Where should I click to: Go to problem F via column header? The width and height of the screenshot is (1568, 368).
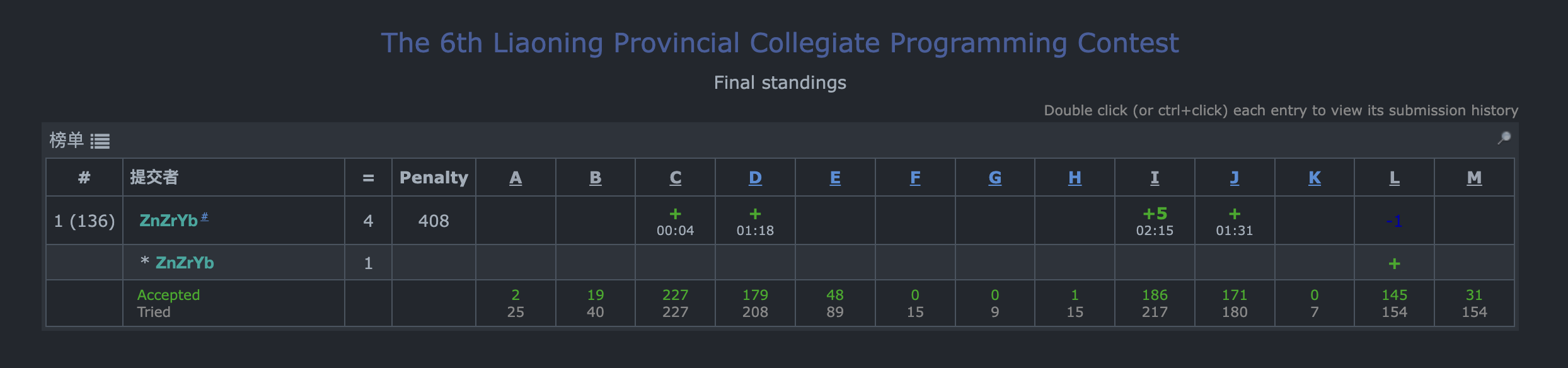pos(915,178)
